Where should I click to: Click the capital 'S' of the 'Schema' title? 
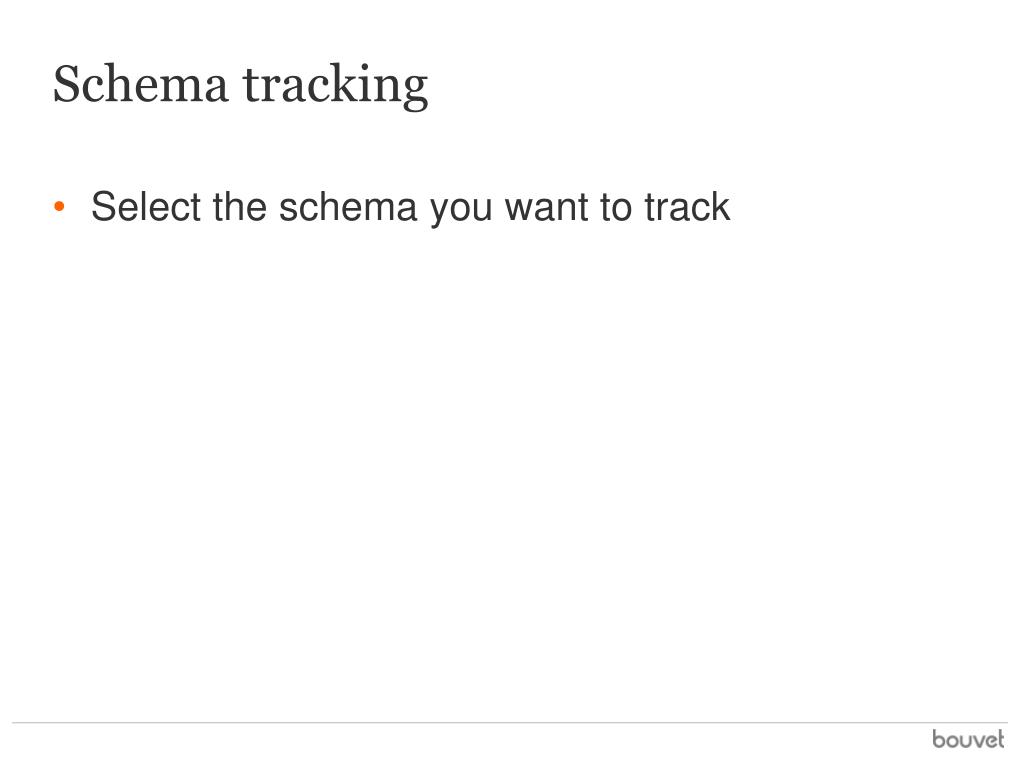click(x=66, y=84)
